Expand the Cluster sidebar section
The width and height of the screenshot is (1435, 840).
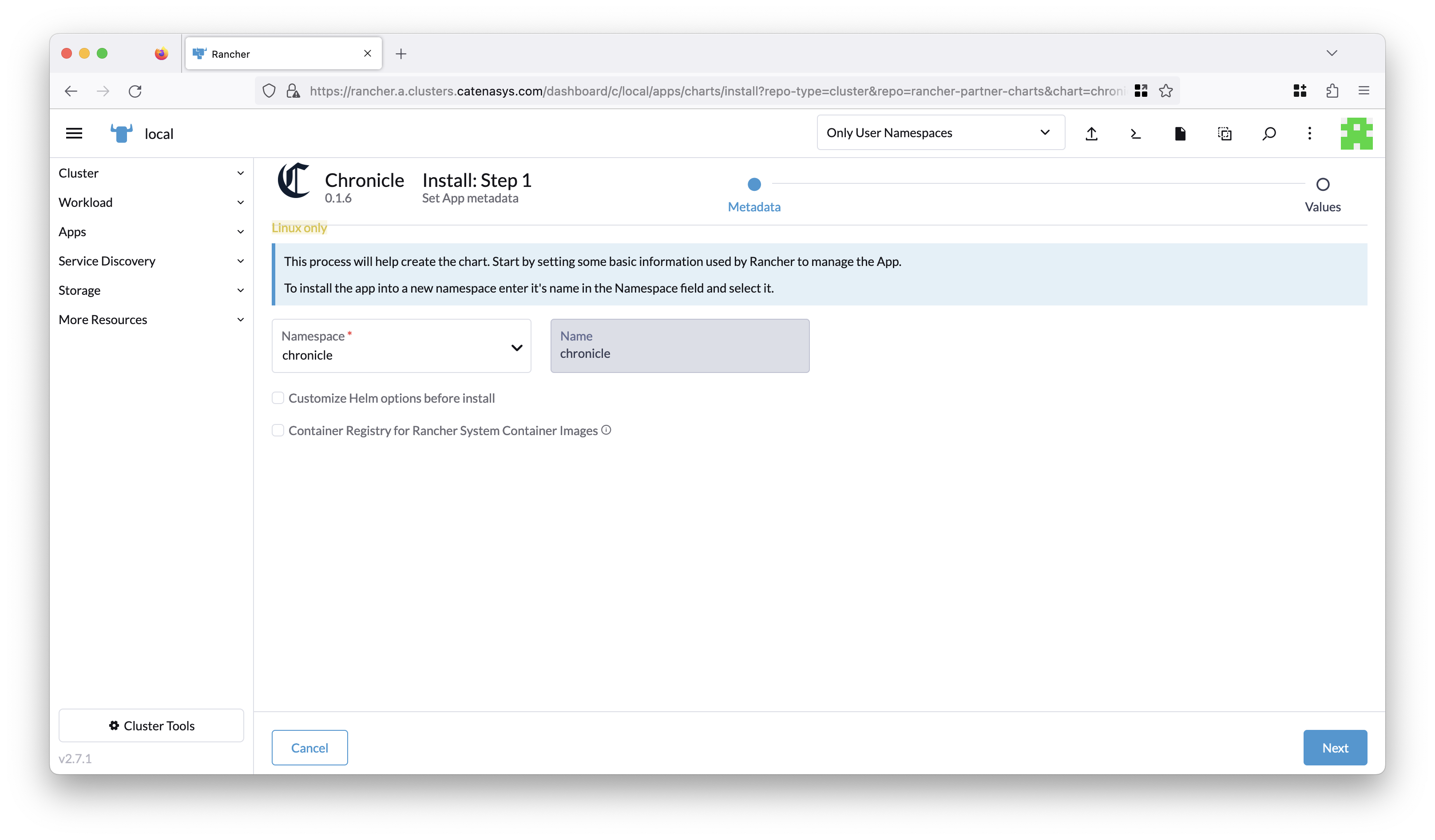(151, 173)
